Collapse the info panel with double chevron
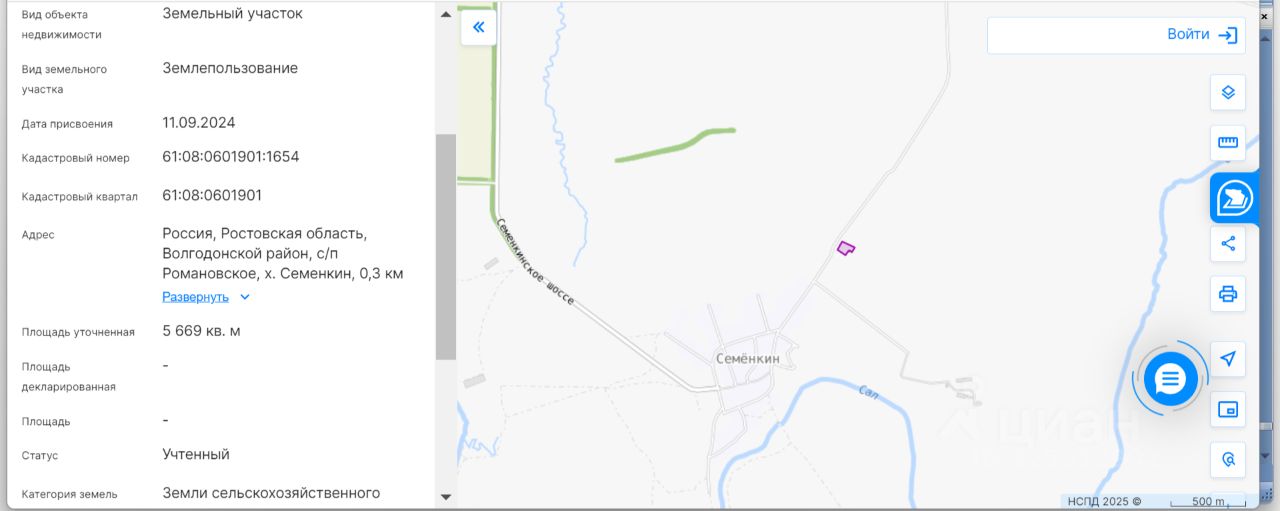This screenshot has width=1280, height=511. coord(478,27)
